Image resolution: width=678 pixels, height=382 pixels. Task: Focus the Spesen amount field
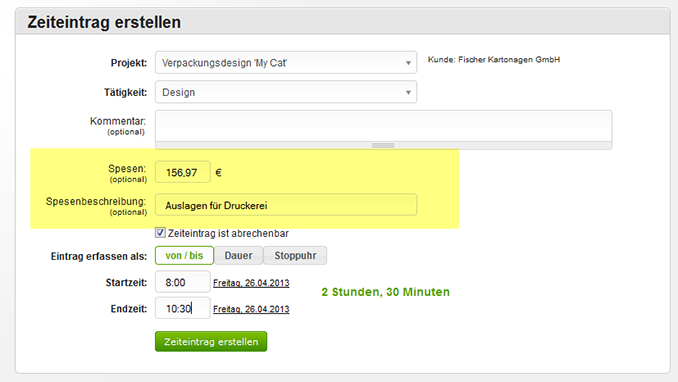182,172
